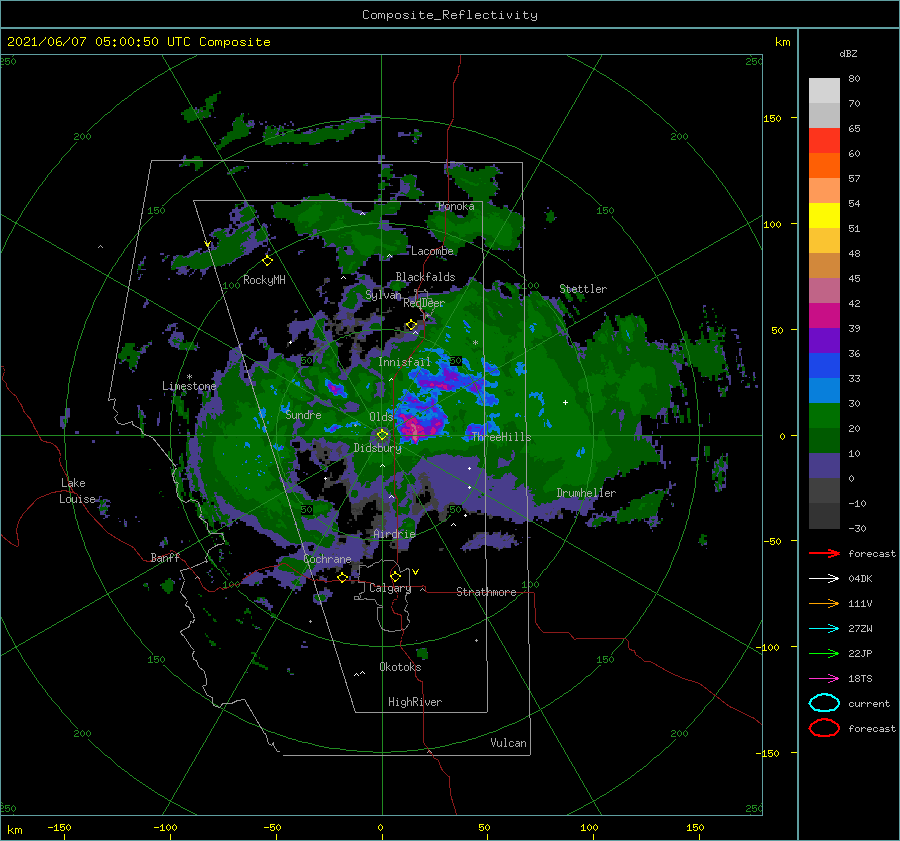Click the Ponoka town label

tap(456, 206)
